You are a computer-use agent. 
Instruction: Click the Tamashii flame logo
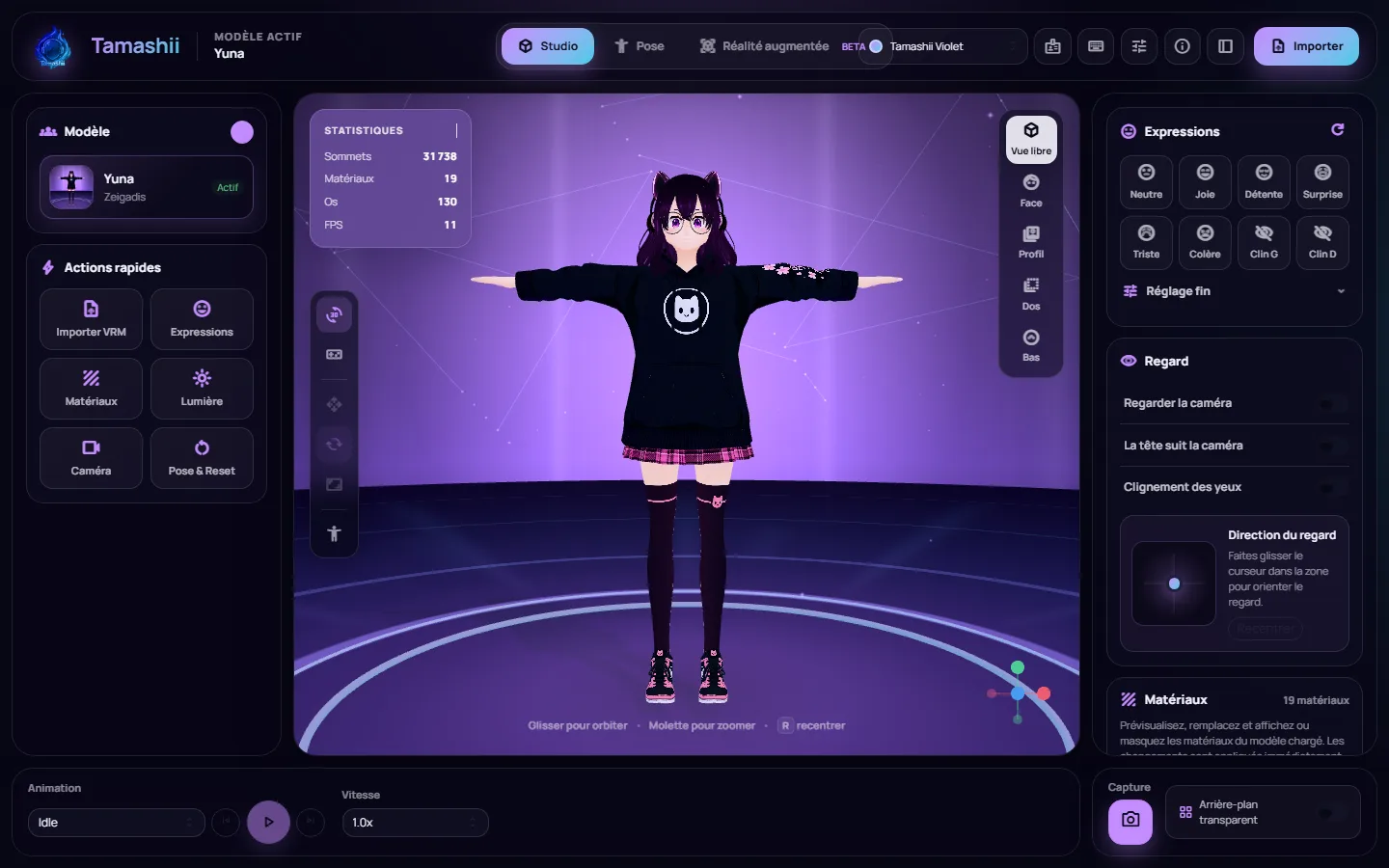[52, 47]
